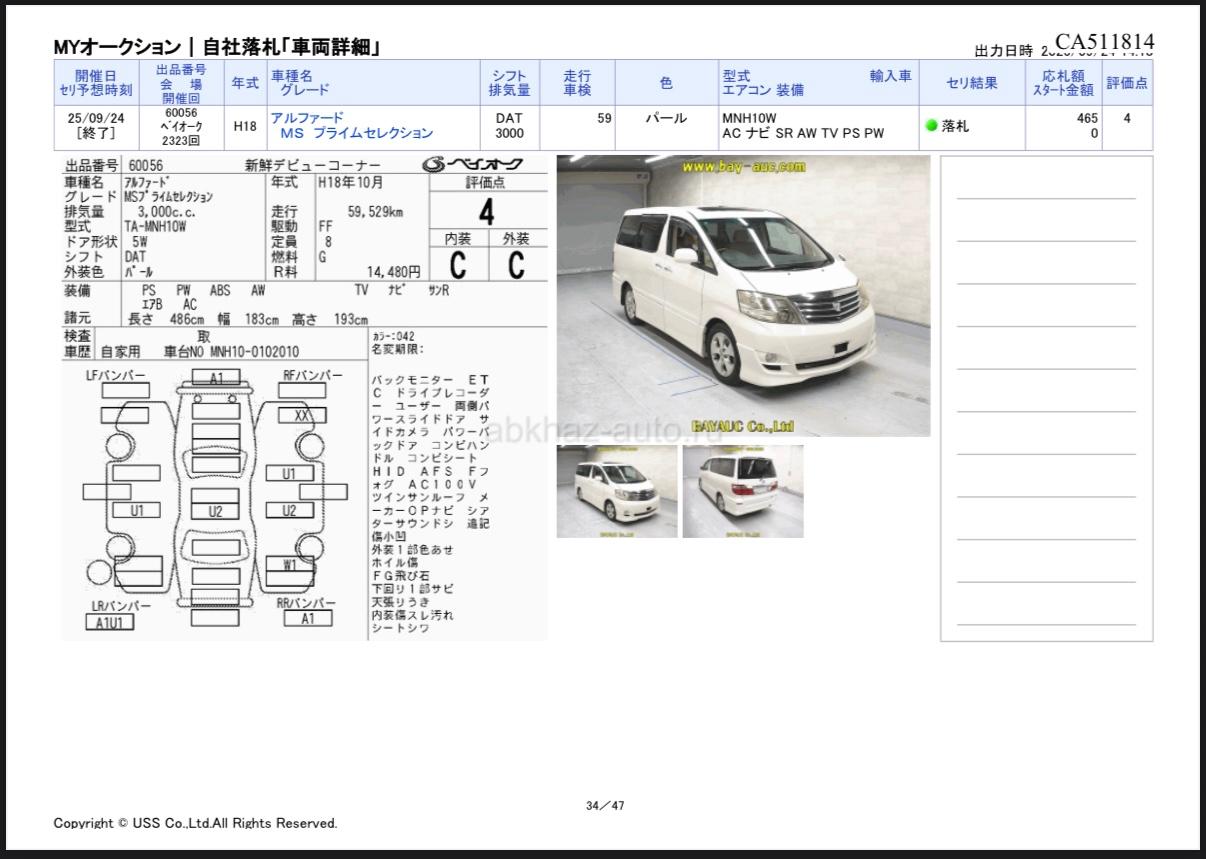Open the large front-view car photo
Screen dimensions: 1206x859
pyautogui.click(x=743, y=296)
